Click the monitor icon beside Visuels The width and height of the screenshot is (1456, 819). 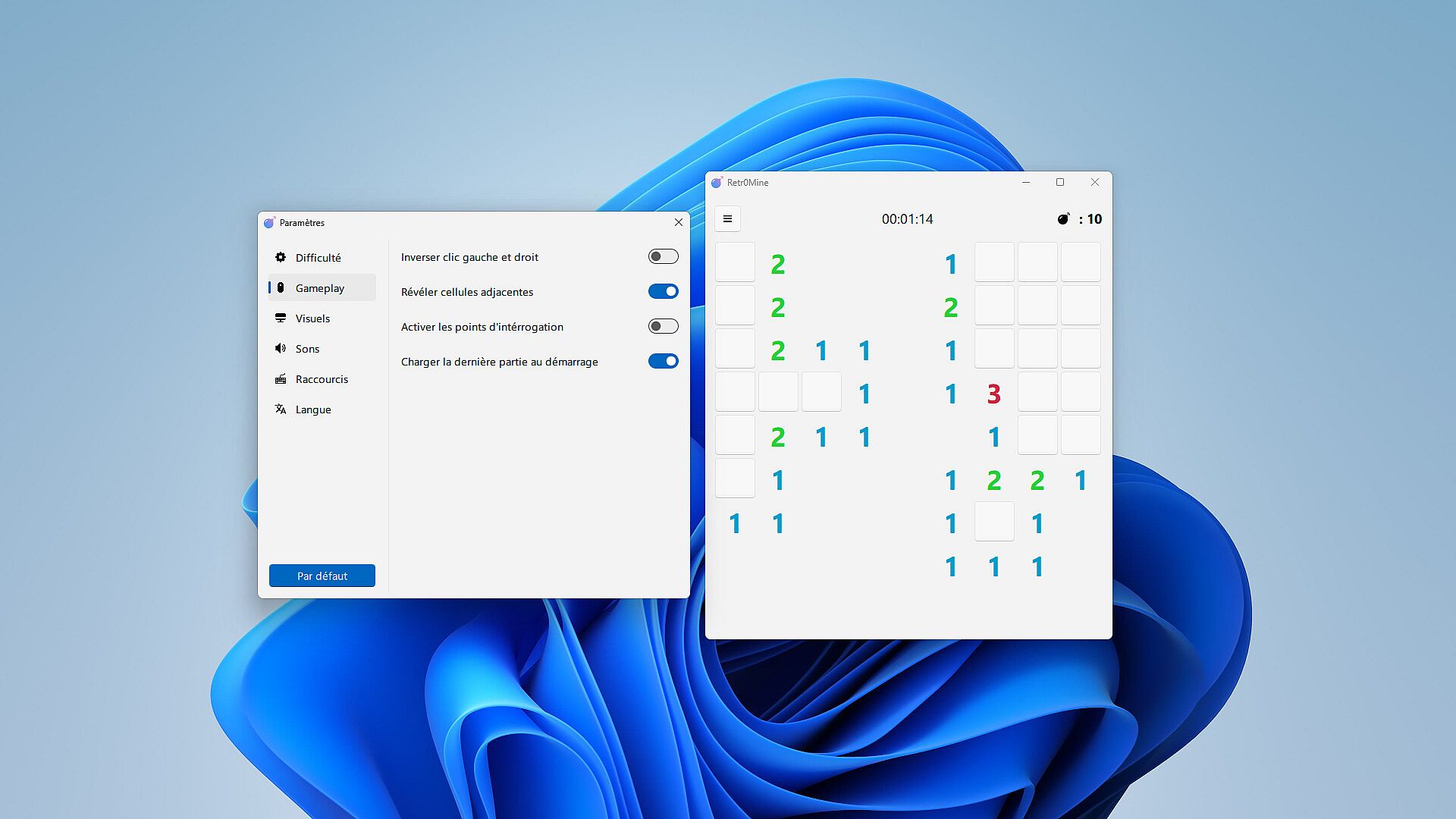click(281, 318)
